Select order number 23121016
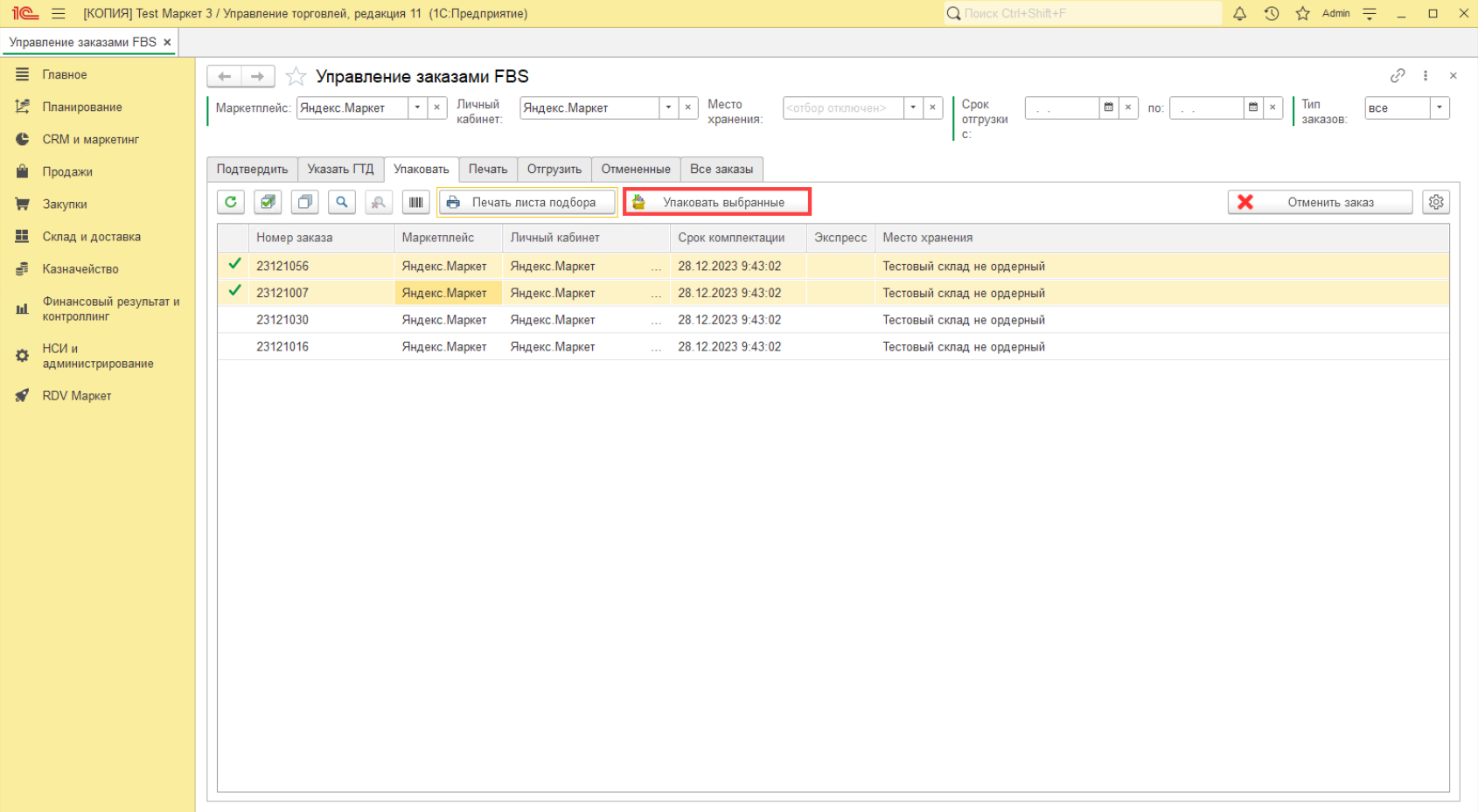This screenshot has height=812, width=1478. pos(282,347)
